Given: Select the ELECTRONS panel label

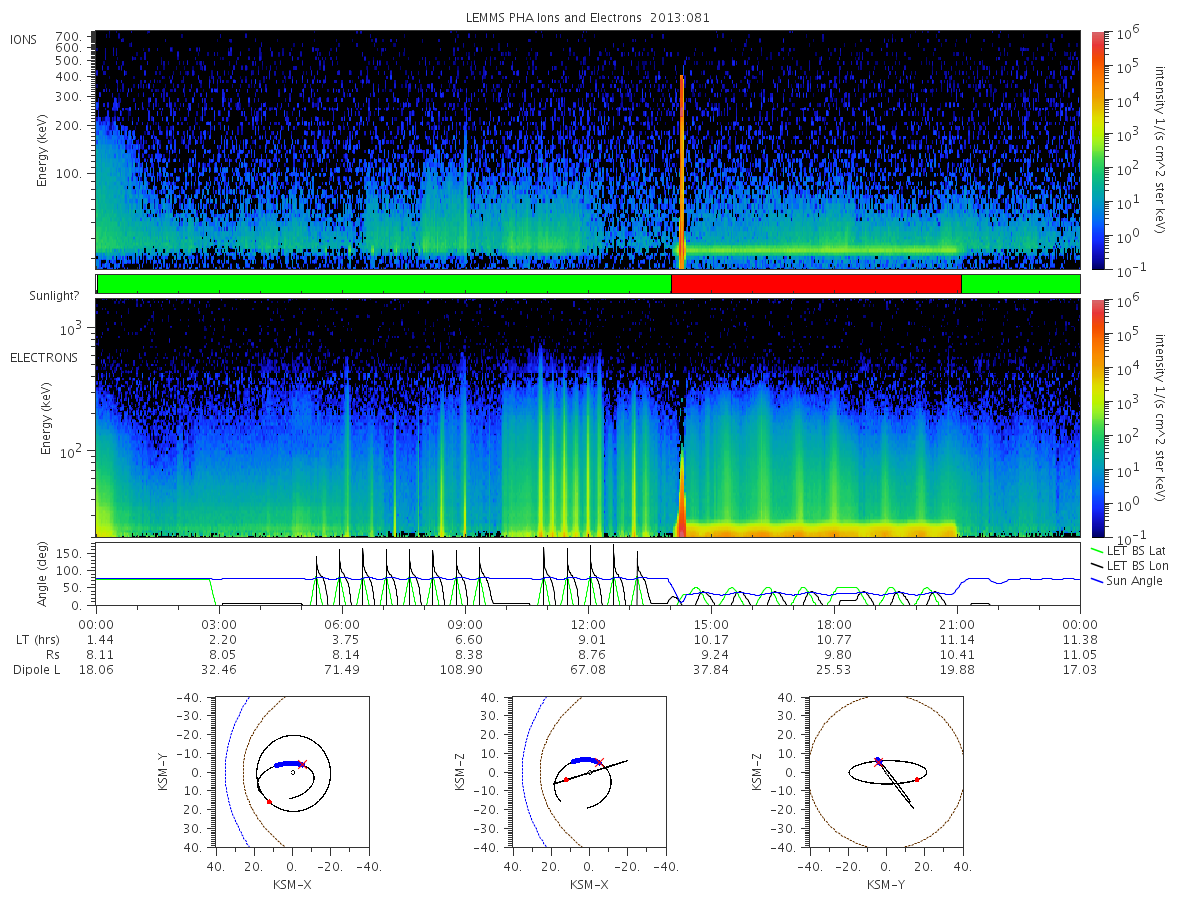Looking at the screenshot, I should (x=43, y=357).
